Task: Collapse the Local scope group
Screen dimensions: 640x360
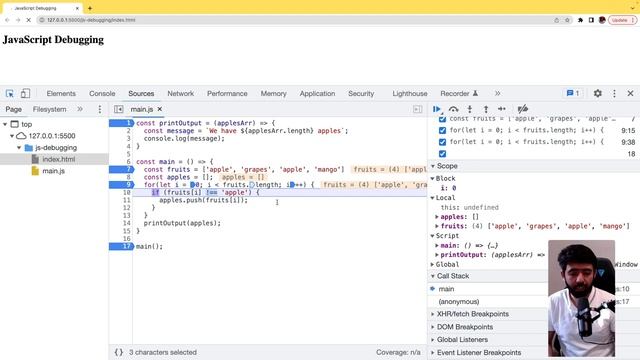Action: tap(433, 198)
